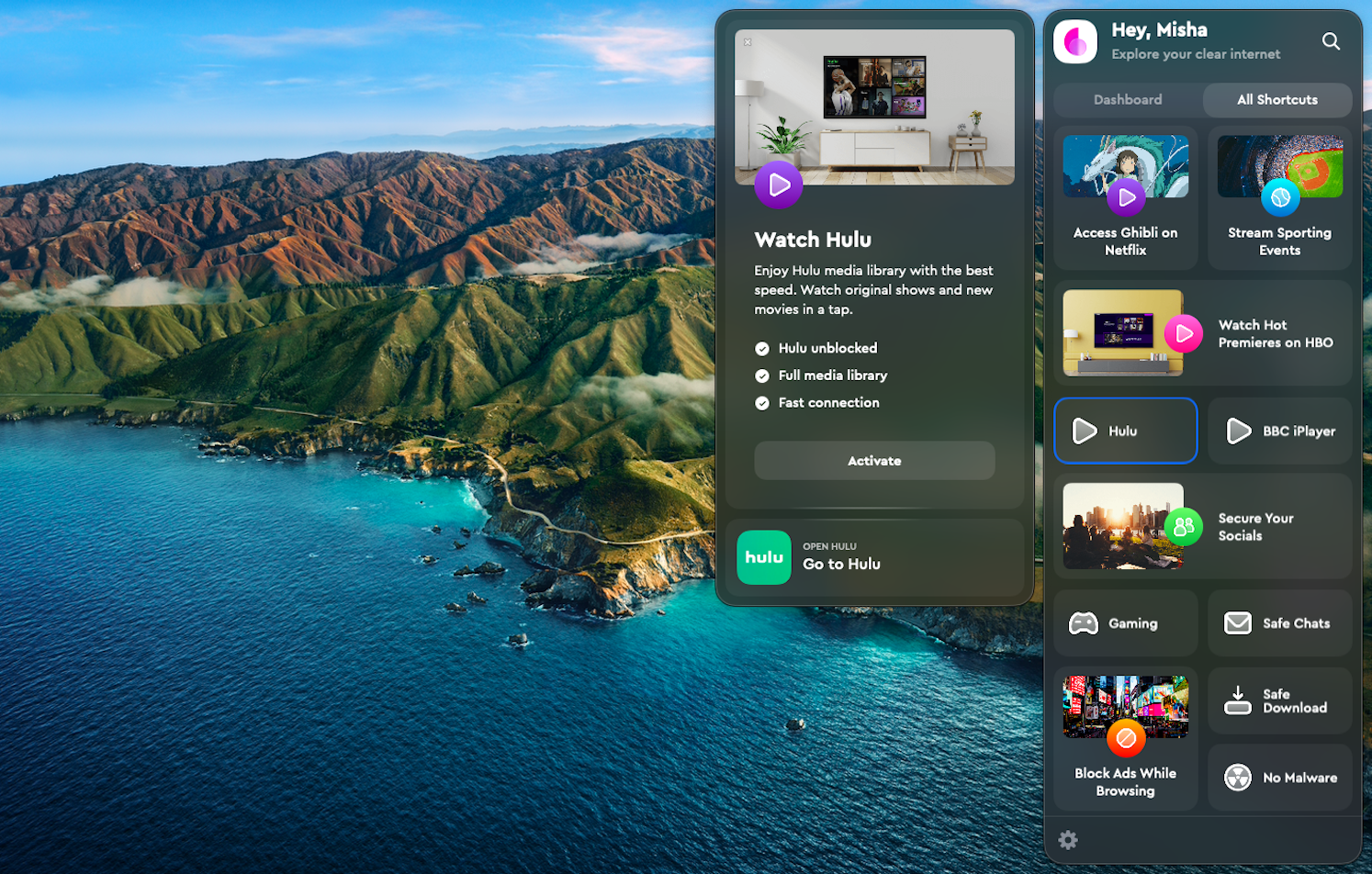Select the Gaming controller icon
Screen dimensions: 1372x874
point(1084,622)
